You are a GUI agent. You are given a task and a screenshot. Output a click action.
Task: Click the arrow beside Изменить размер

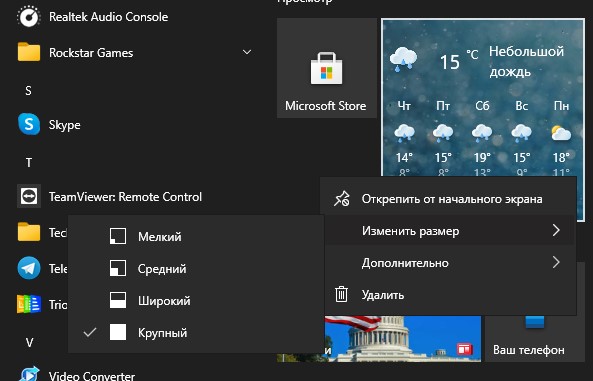(x=556, y=230)
